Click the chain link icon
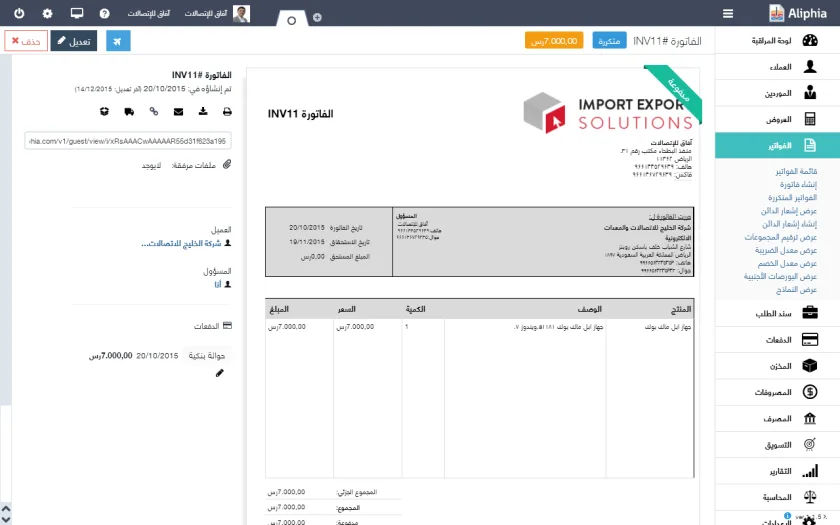The width and height of the screenshot is (840, 525). pyautogui.click(x=154, y=111)
